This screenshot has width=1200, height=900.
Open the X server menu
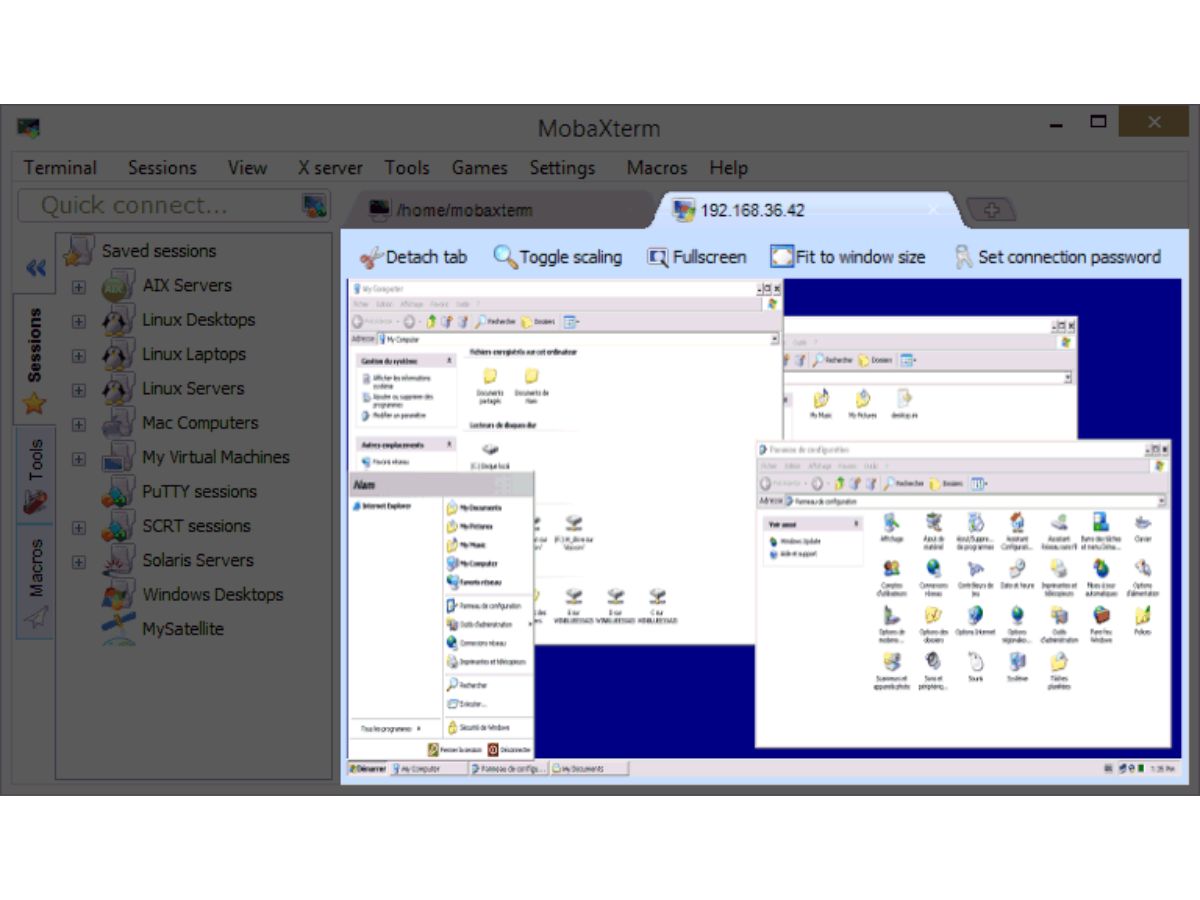tap(330, 168)
